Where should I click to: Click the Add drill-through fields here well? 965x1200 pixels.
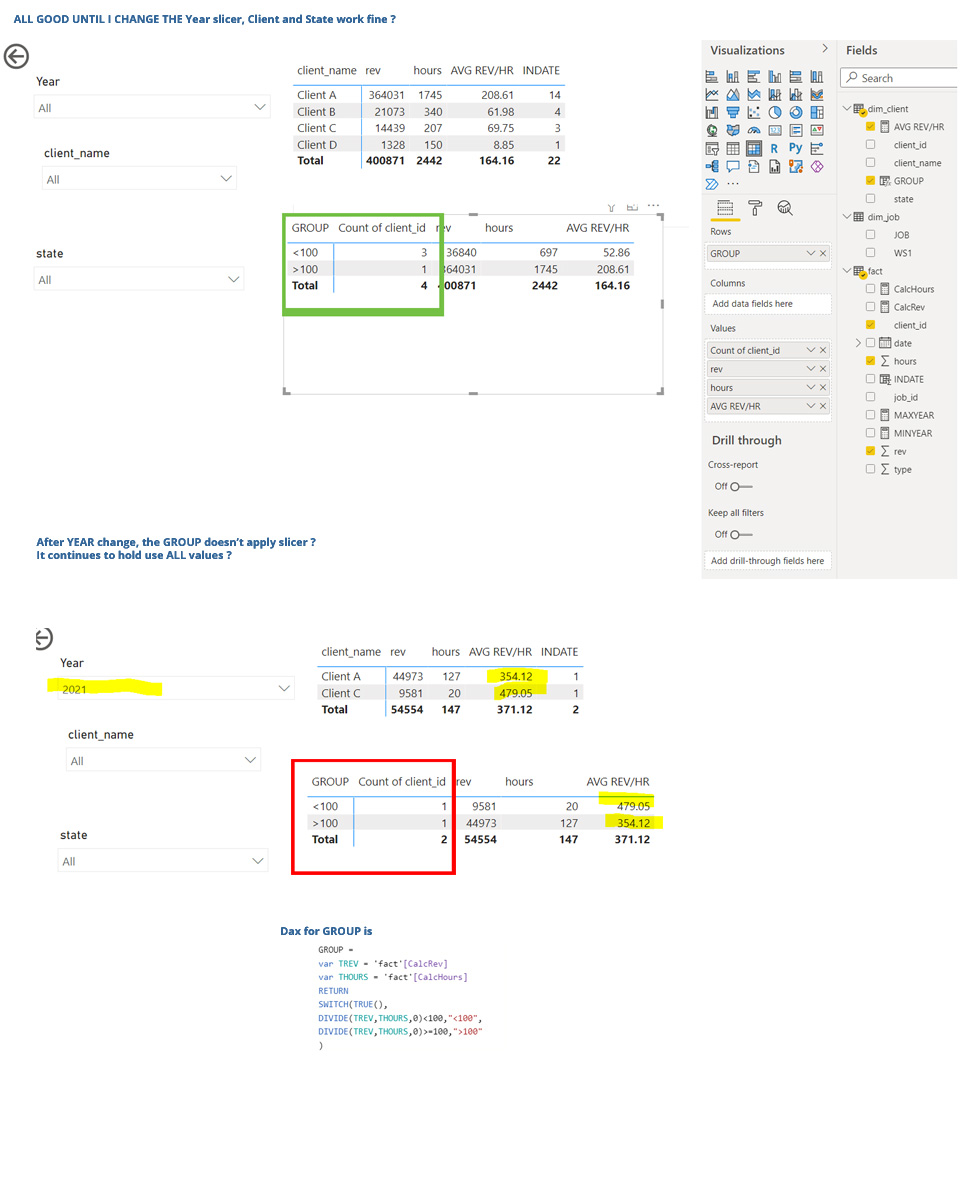[768, 561]
